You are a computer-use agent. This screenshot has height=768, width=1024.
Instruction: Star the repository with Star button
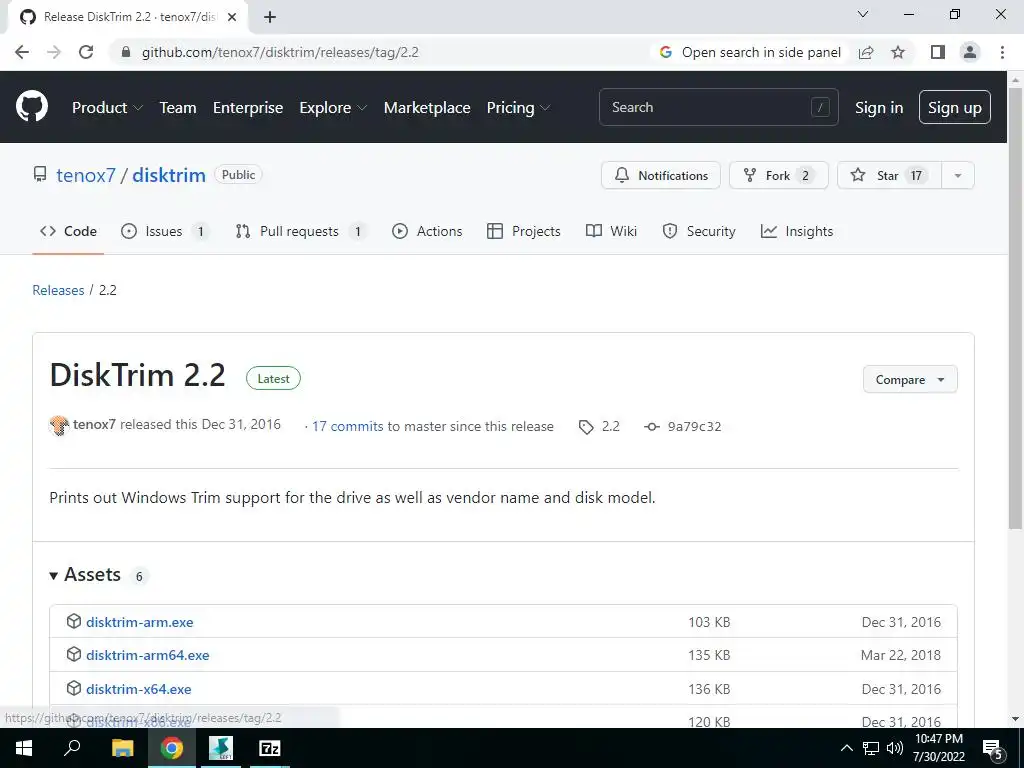tap(889, 176)
